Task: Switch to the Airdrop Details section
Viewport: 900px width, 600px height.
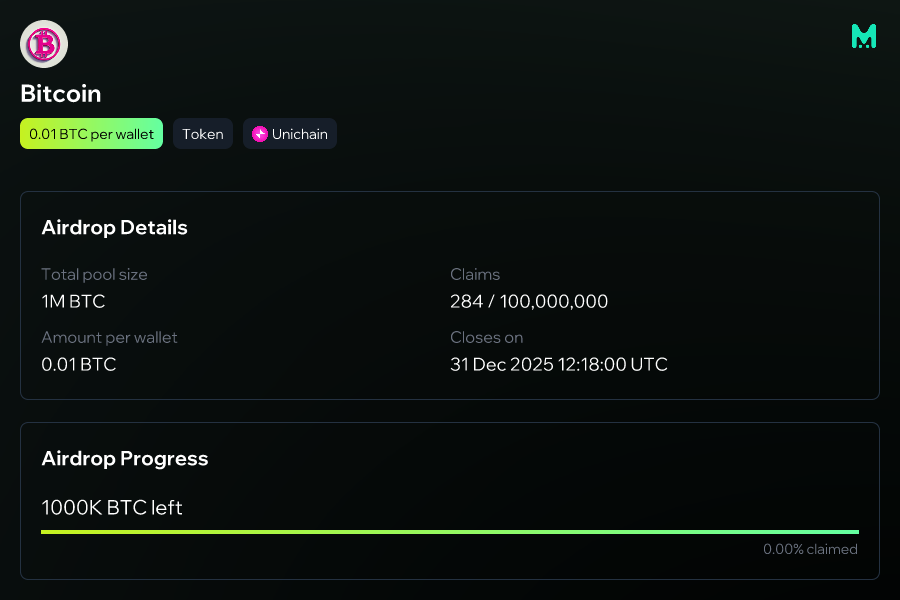Action: (x=114, y=227)
